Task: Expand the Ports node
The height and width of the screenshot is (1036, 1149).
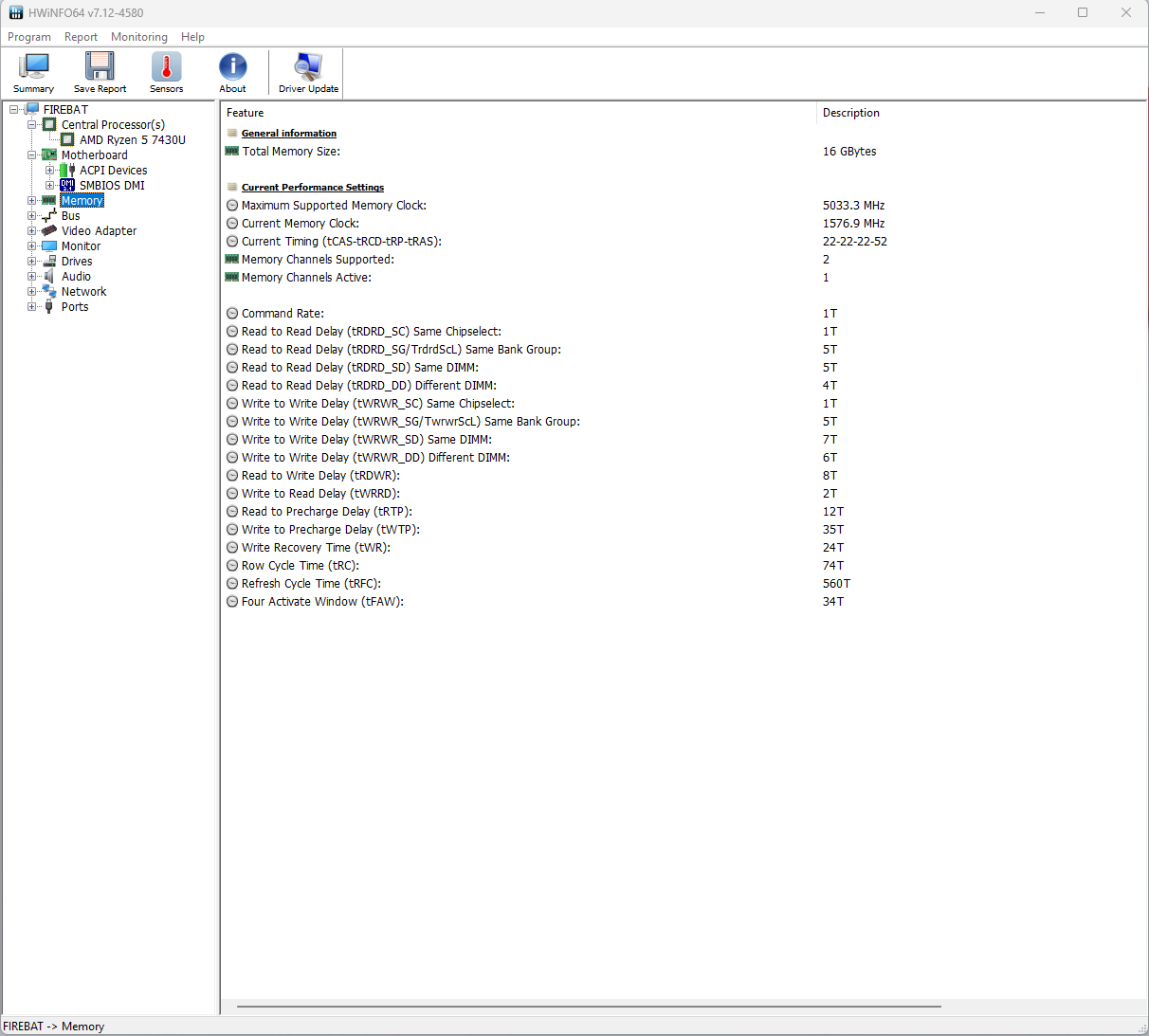Action: tap(31, 306)
